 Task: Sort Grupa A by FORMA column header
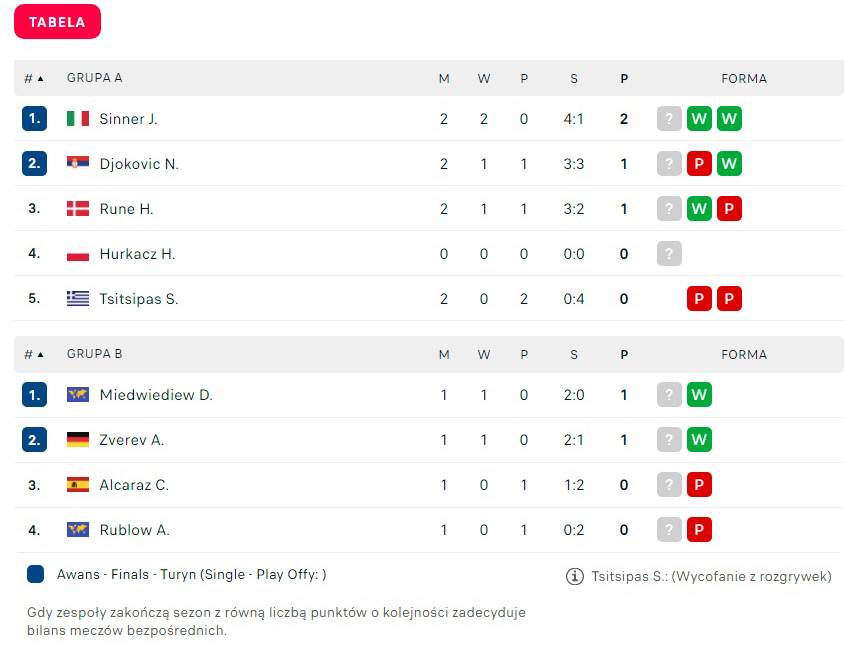tap(744, 78)
